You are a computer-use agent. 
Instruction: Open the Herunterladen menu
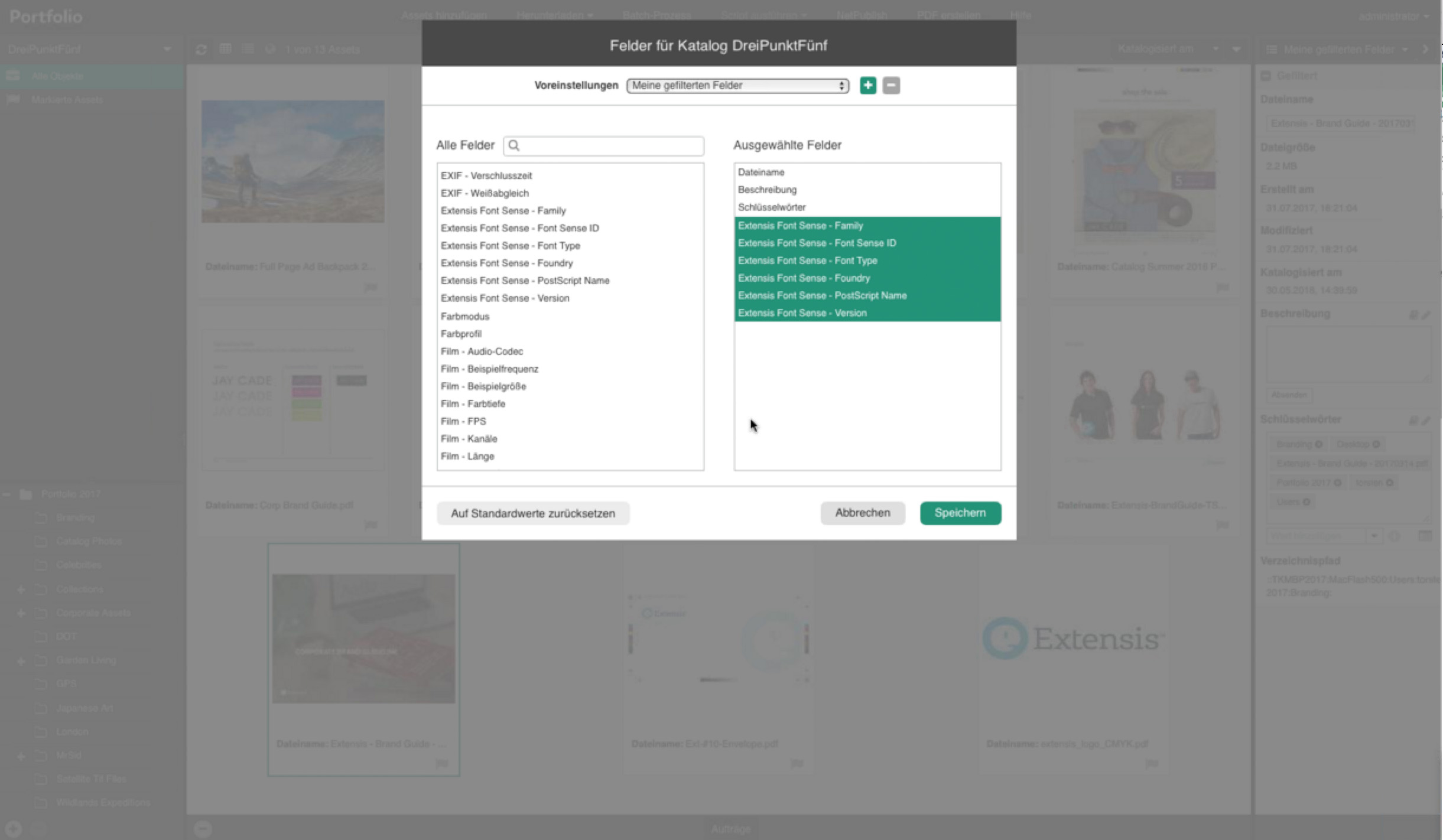pos(554,15)
